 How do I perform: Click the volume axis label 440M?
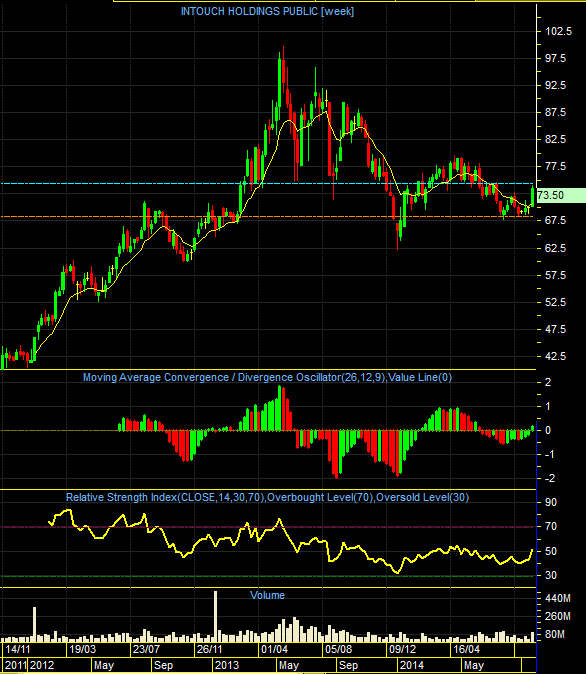click(x=558, y=598)
